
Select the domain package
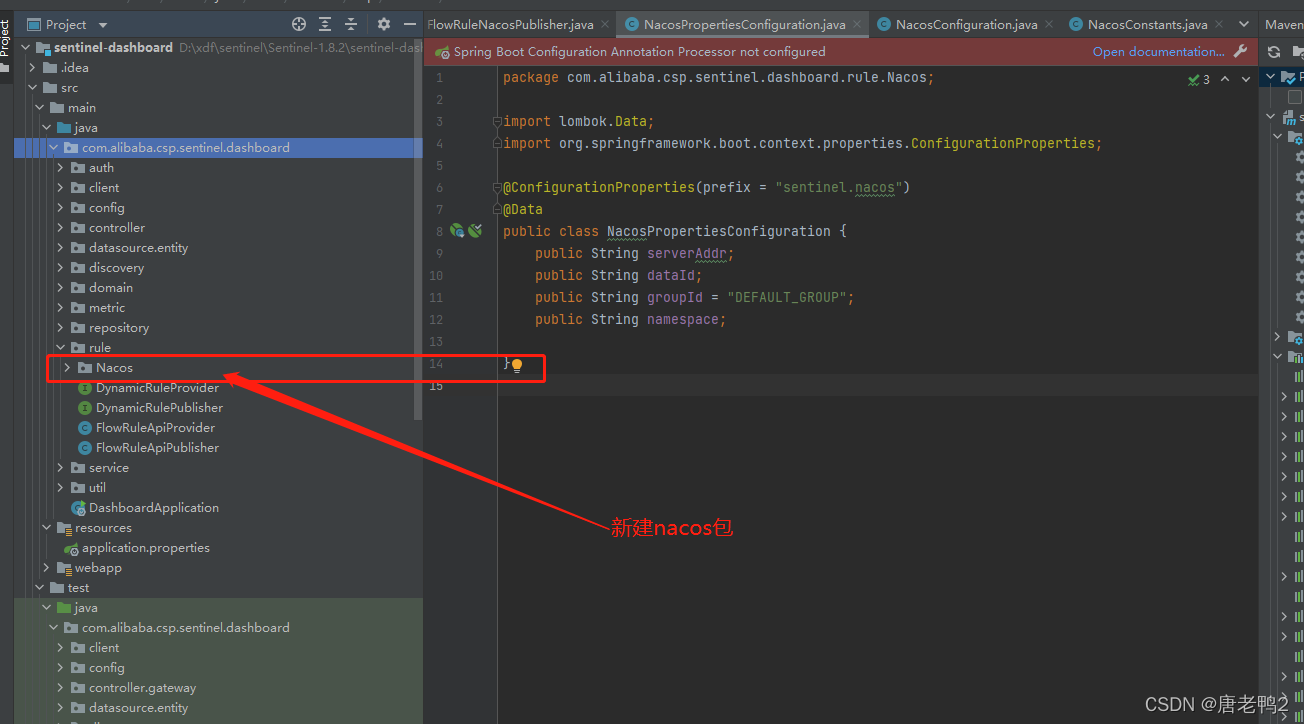pyautogui.click(x=111, y=288)
